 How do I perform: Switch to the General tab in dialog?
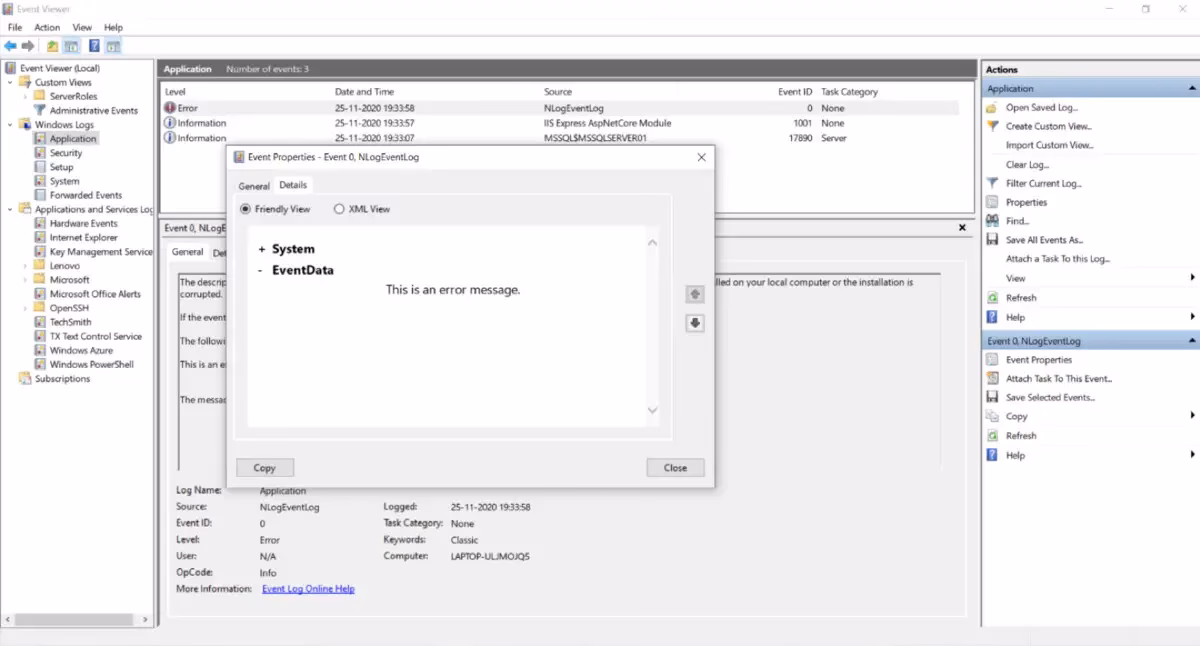254,186
